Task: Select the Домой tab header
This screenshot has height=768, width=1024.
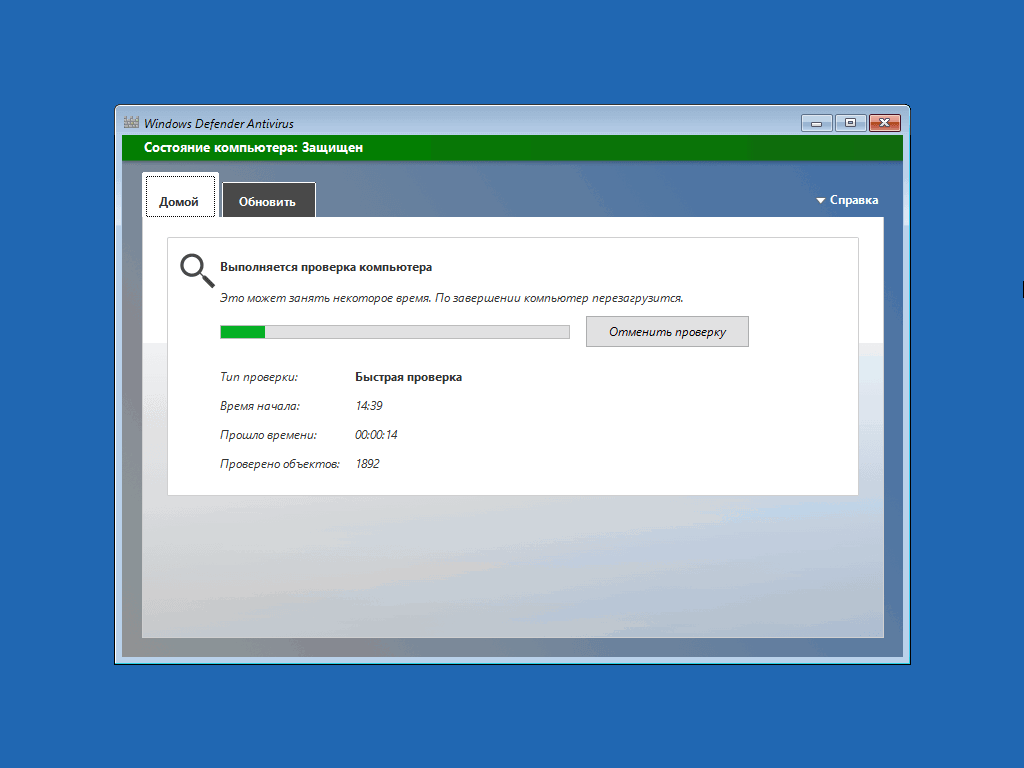Action: click(180, 197)
